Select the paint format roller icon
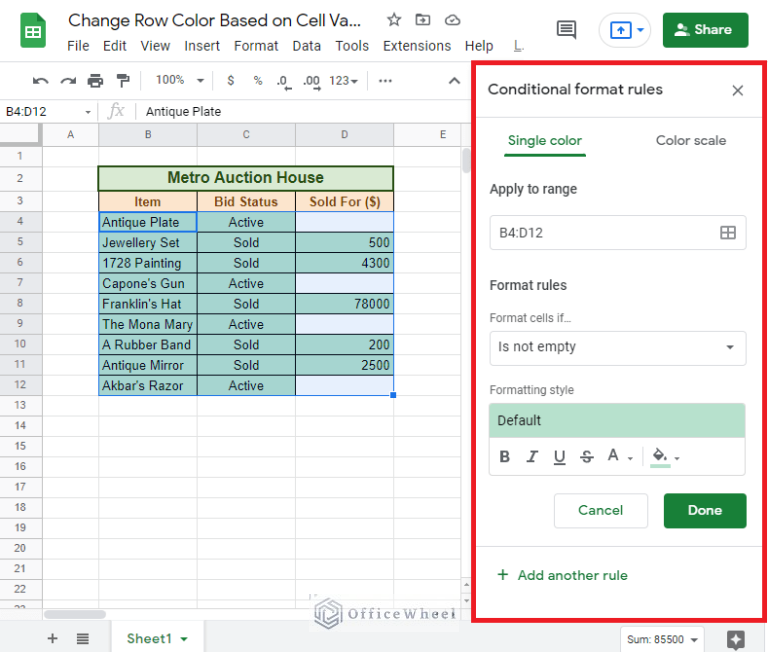This screenshot has width=768, height=652. click(x=122, y=81)
